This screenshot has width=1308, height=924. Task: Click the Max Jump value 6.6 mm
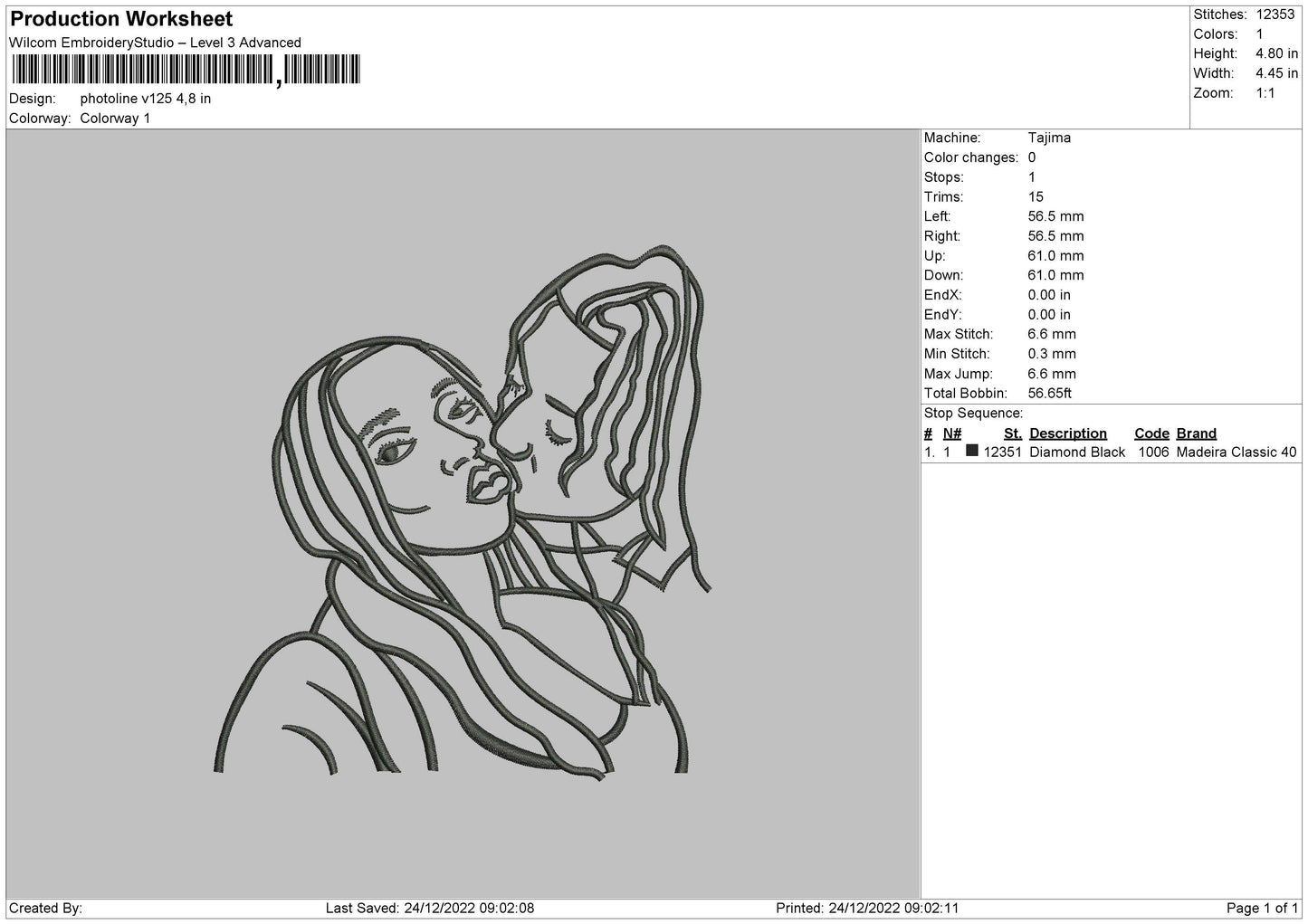click(x=1052, y=374)
